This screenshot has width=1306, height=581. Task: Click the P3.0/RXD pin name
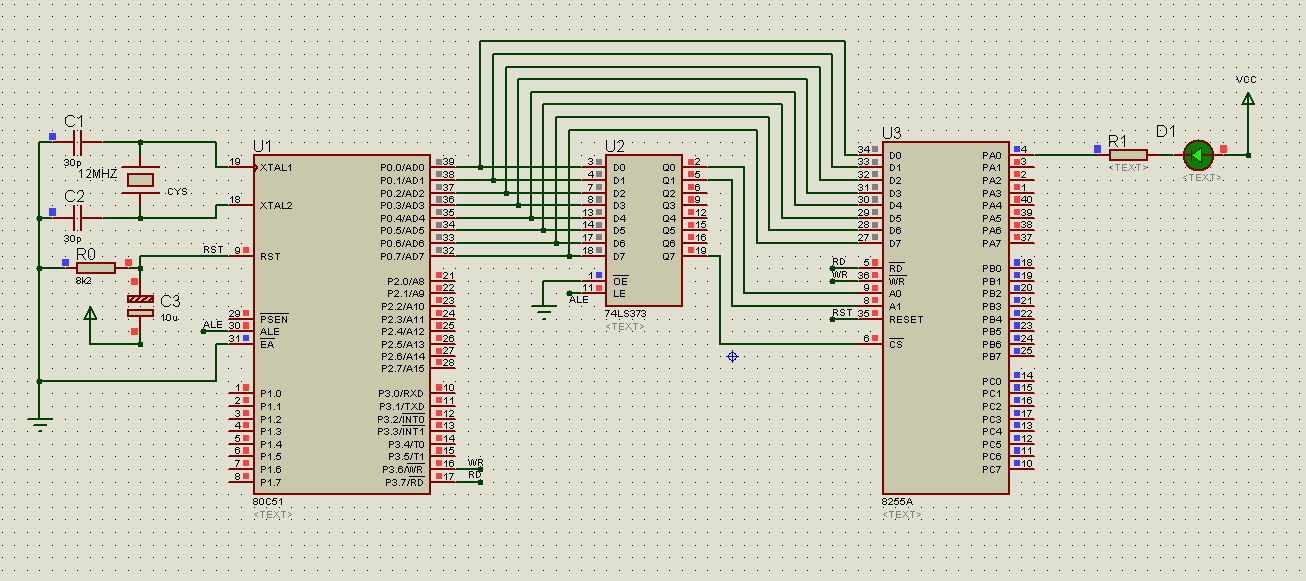pos(401,394)
